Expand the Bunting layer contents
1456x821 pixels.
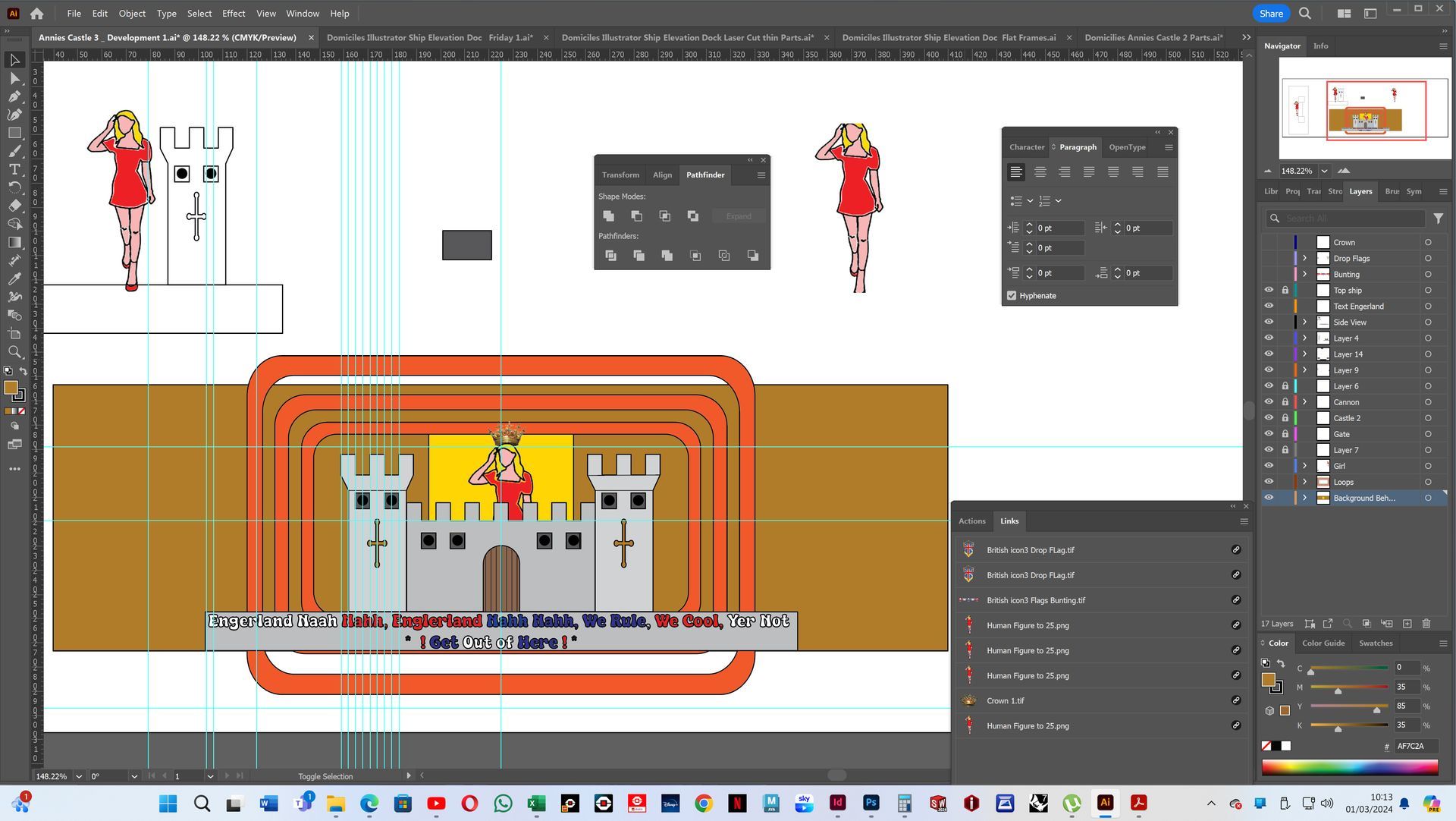point(1304,275)
